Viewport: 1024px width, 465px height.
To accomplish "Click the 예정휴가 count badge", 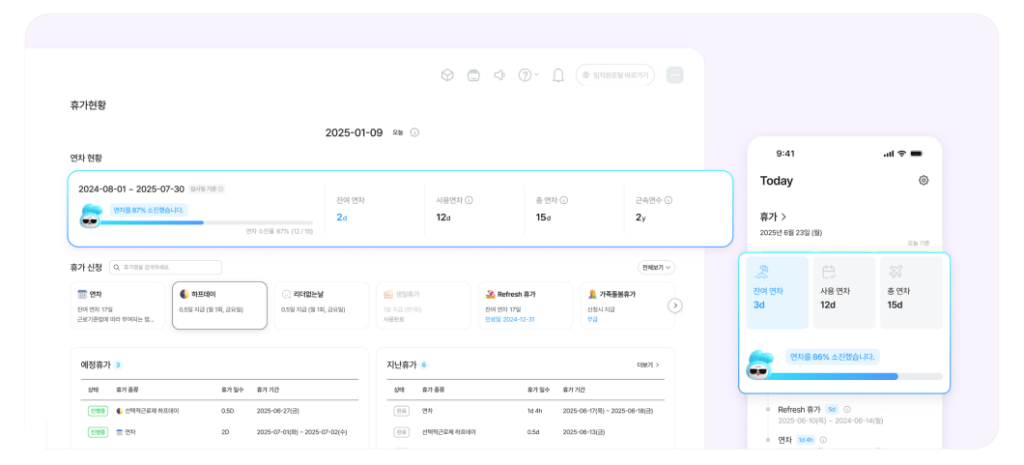I will [118, 365].
